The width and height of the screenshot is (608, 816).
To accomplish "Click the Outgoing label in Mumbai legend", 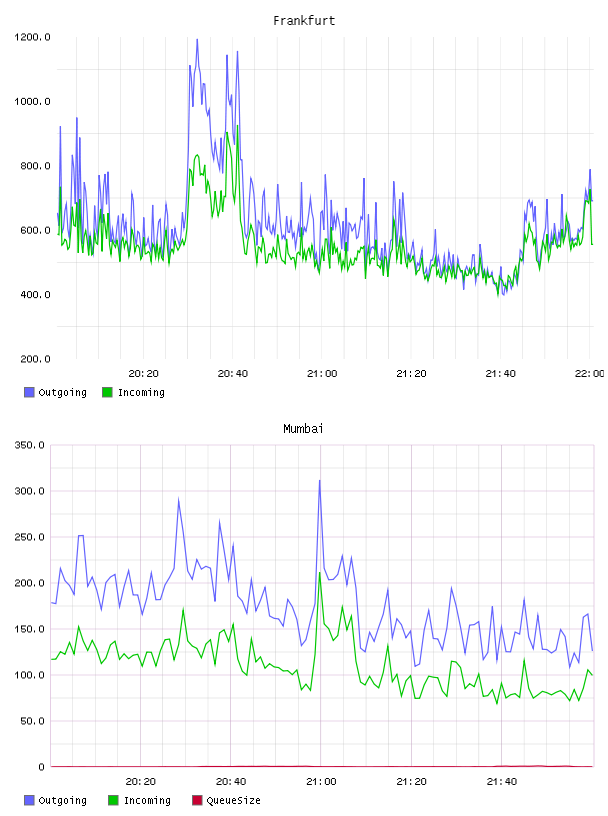I will [62, 800].
